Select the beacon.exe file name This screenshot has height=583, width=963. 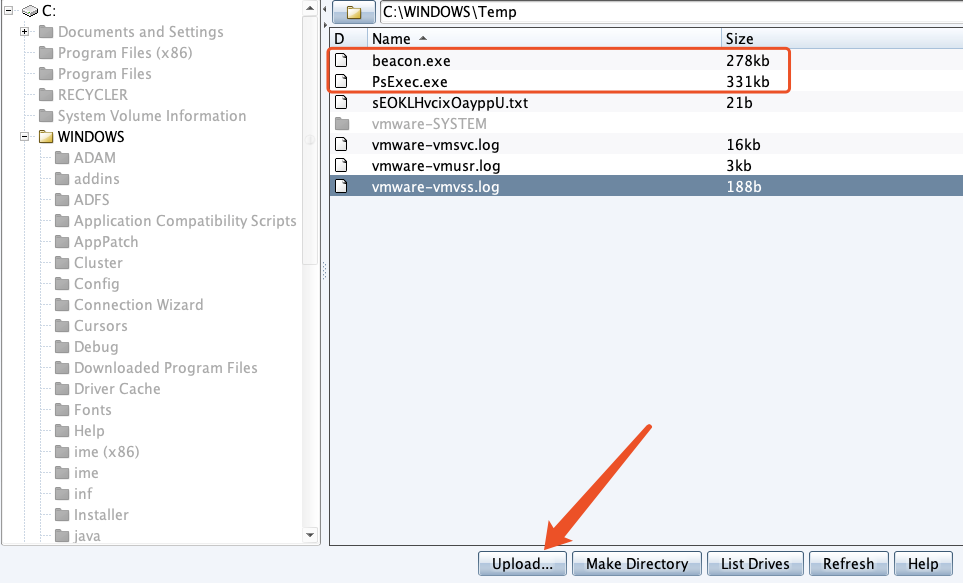[411, 61]
